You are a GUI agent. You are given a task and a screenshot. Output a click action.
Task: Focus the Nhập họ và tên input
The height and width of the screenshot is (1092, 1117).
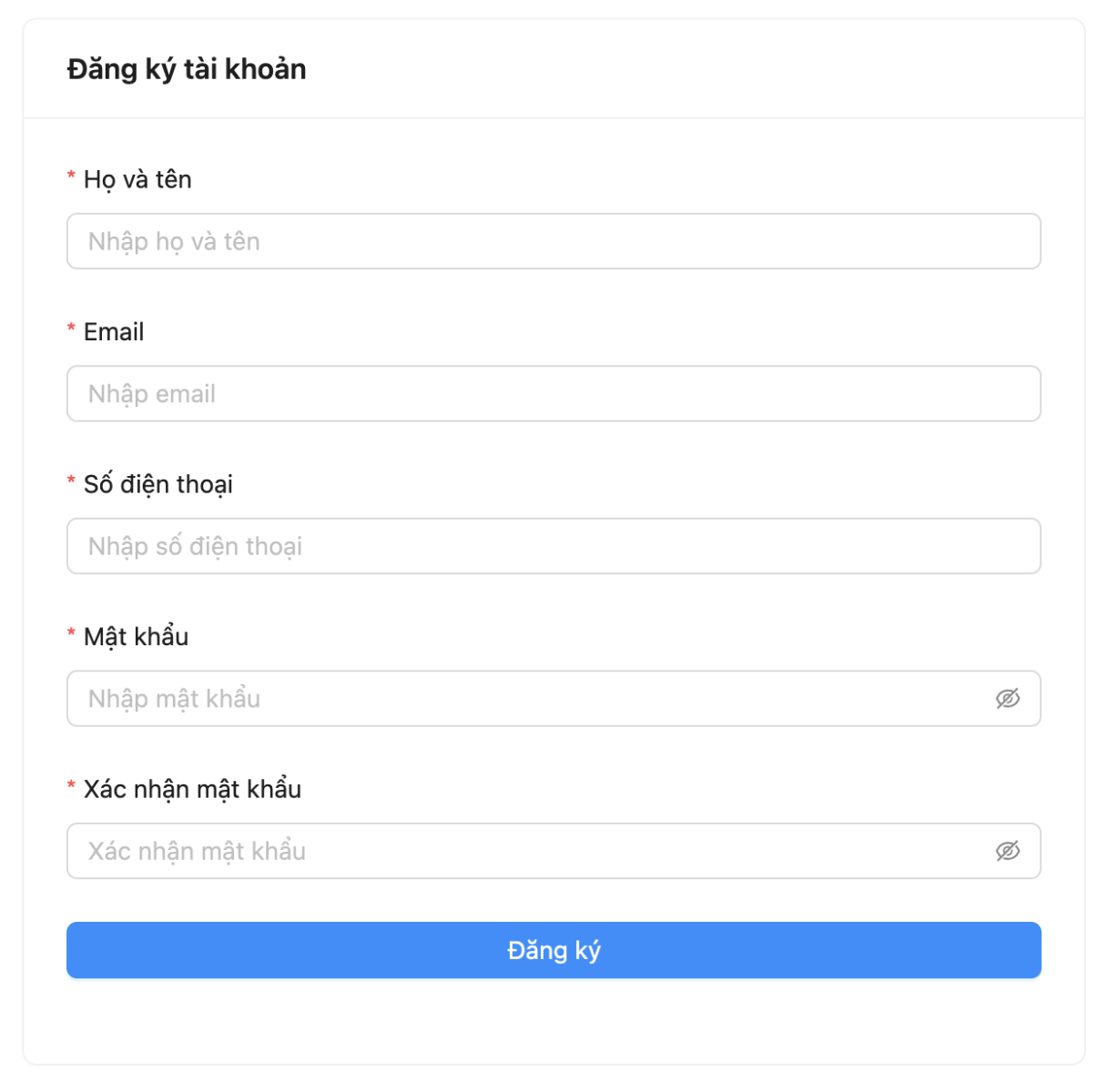click(x=553, y=241)
